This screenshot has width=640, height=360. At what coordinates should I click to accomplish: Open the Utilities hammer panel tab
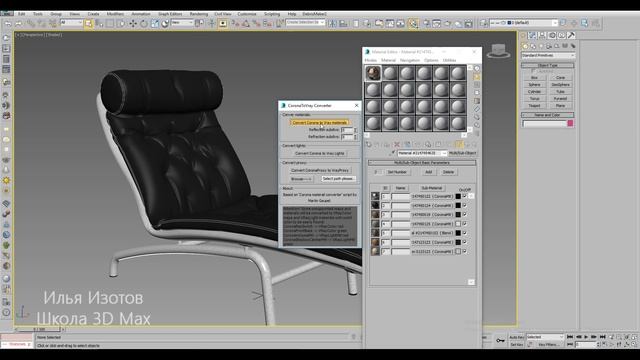571,36
